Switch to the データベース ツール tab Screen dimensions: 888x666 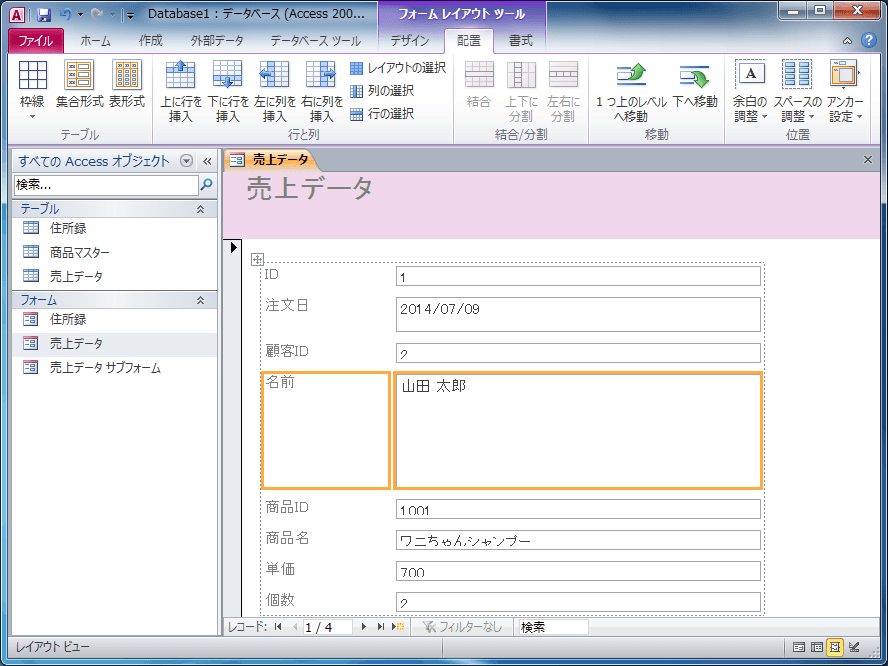click(315, 41)
